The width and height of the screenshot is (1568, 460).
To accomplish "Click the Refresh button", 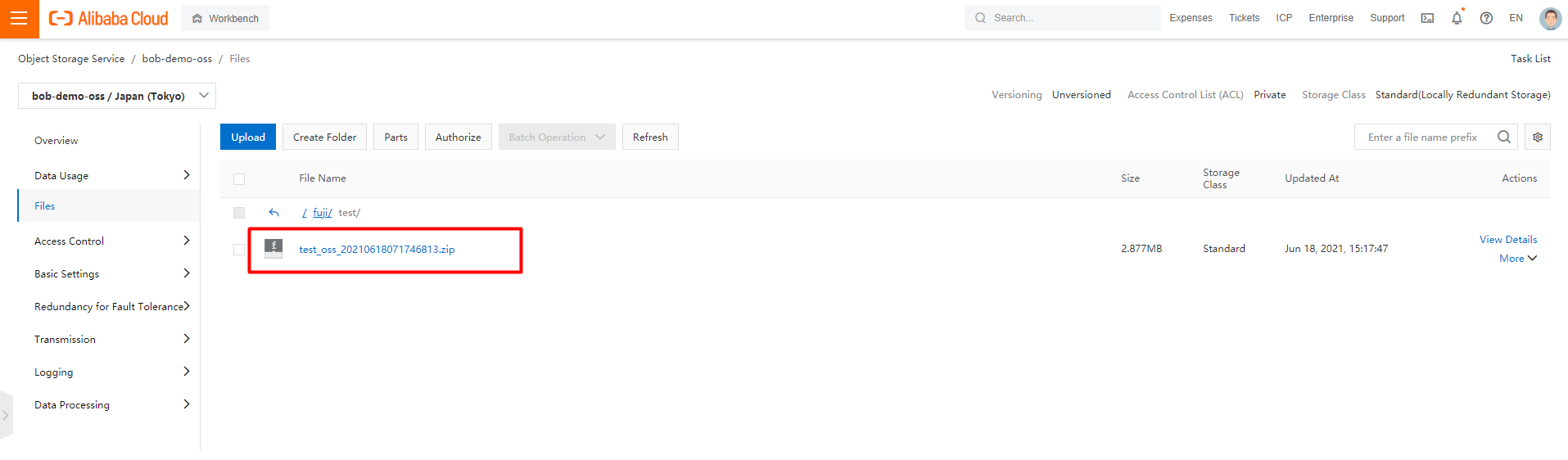I will coord(650,137).
